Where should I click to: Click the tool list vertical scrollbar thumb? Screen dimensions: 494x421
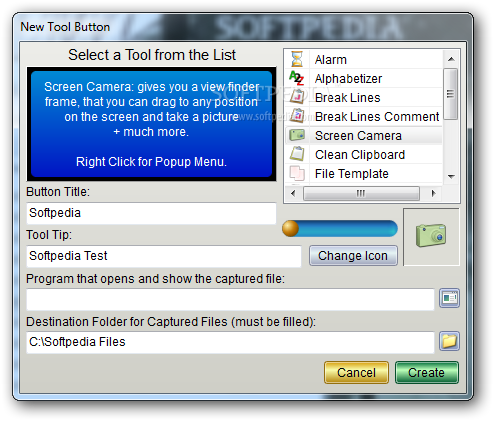(x=451, y=94)
